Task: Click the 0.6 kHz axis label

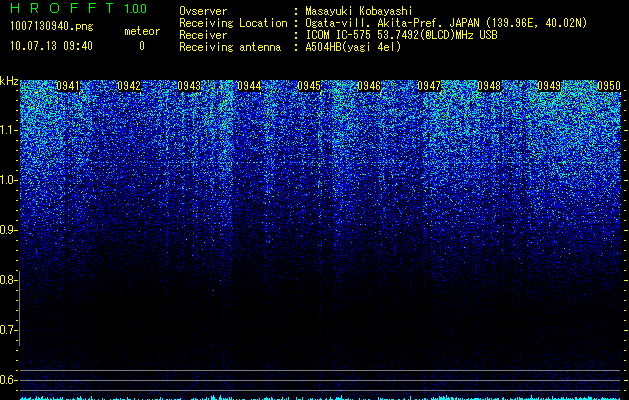Action: tap(7, 380)
